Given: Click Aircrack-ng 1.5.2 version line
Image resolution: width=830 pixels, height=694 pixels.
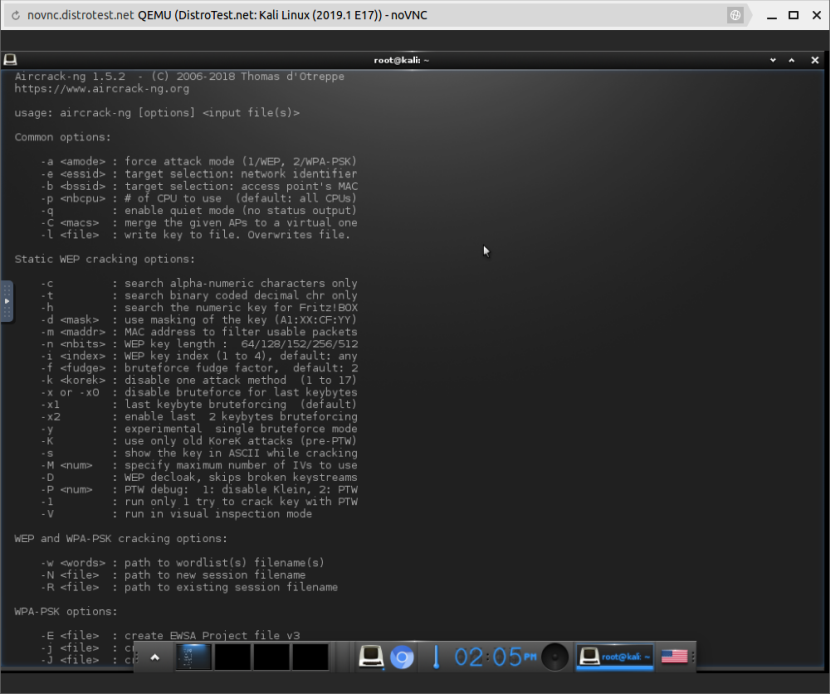Looking at the screenshot, I should (179, 76).
